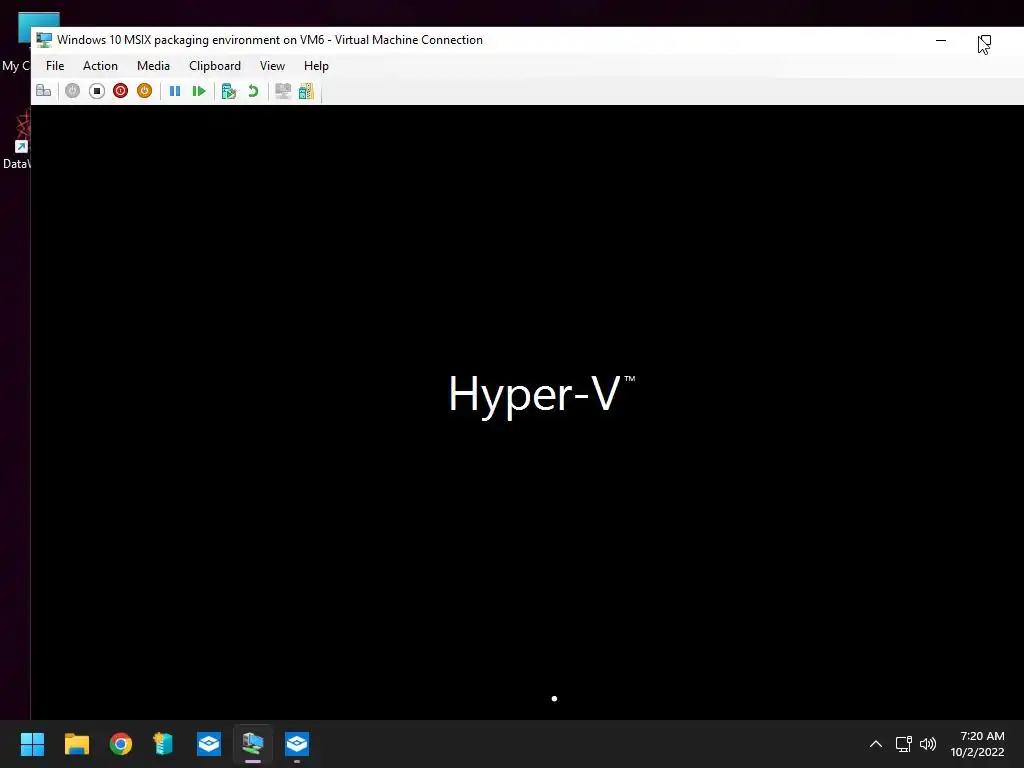Select the active VM connection taskbar icon
Viewport: 1024px width, 768px height.
253,744
